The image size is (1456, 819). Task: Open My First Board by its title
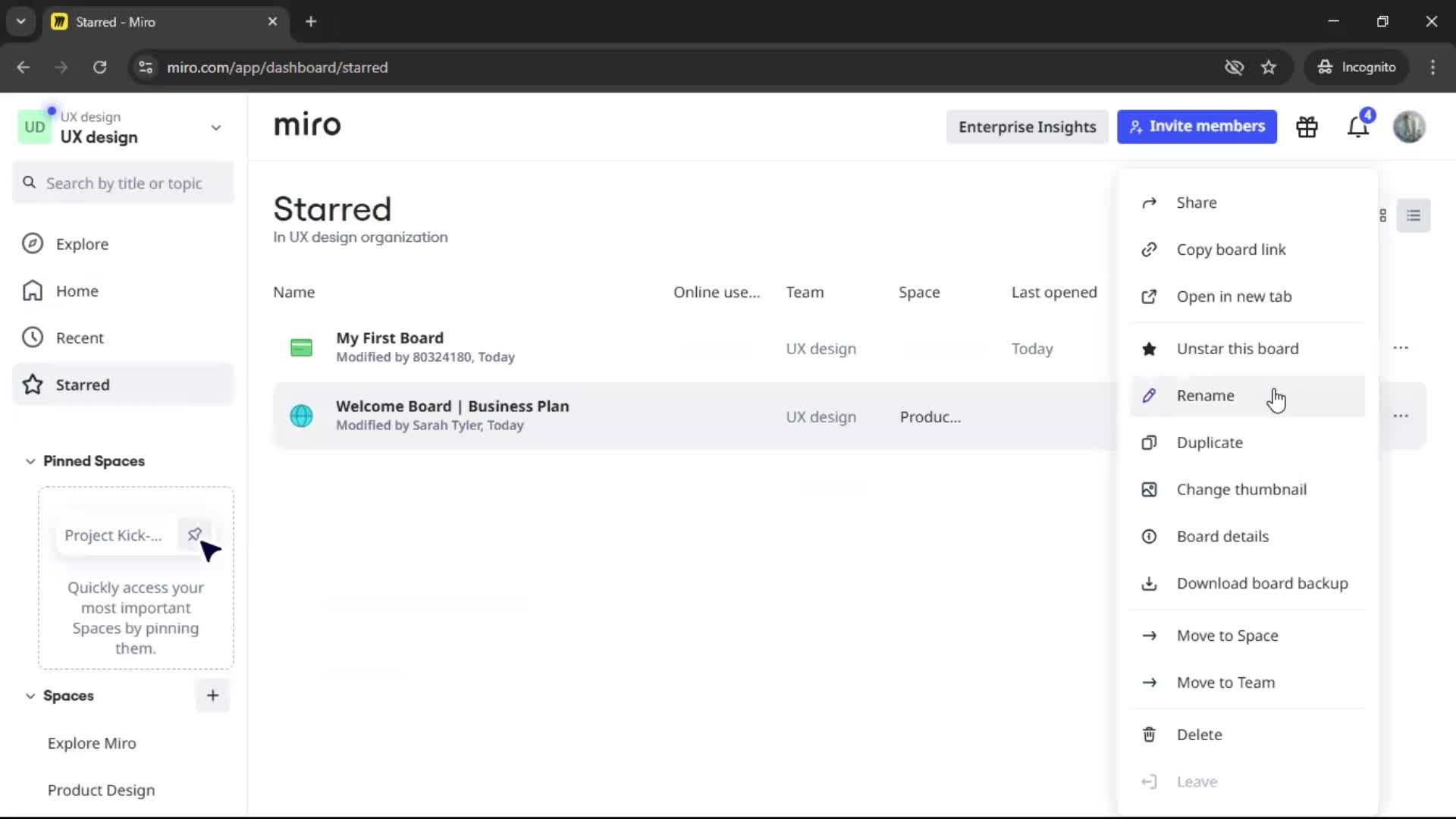click(390, 338)
